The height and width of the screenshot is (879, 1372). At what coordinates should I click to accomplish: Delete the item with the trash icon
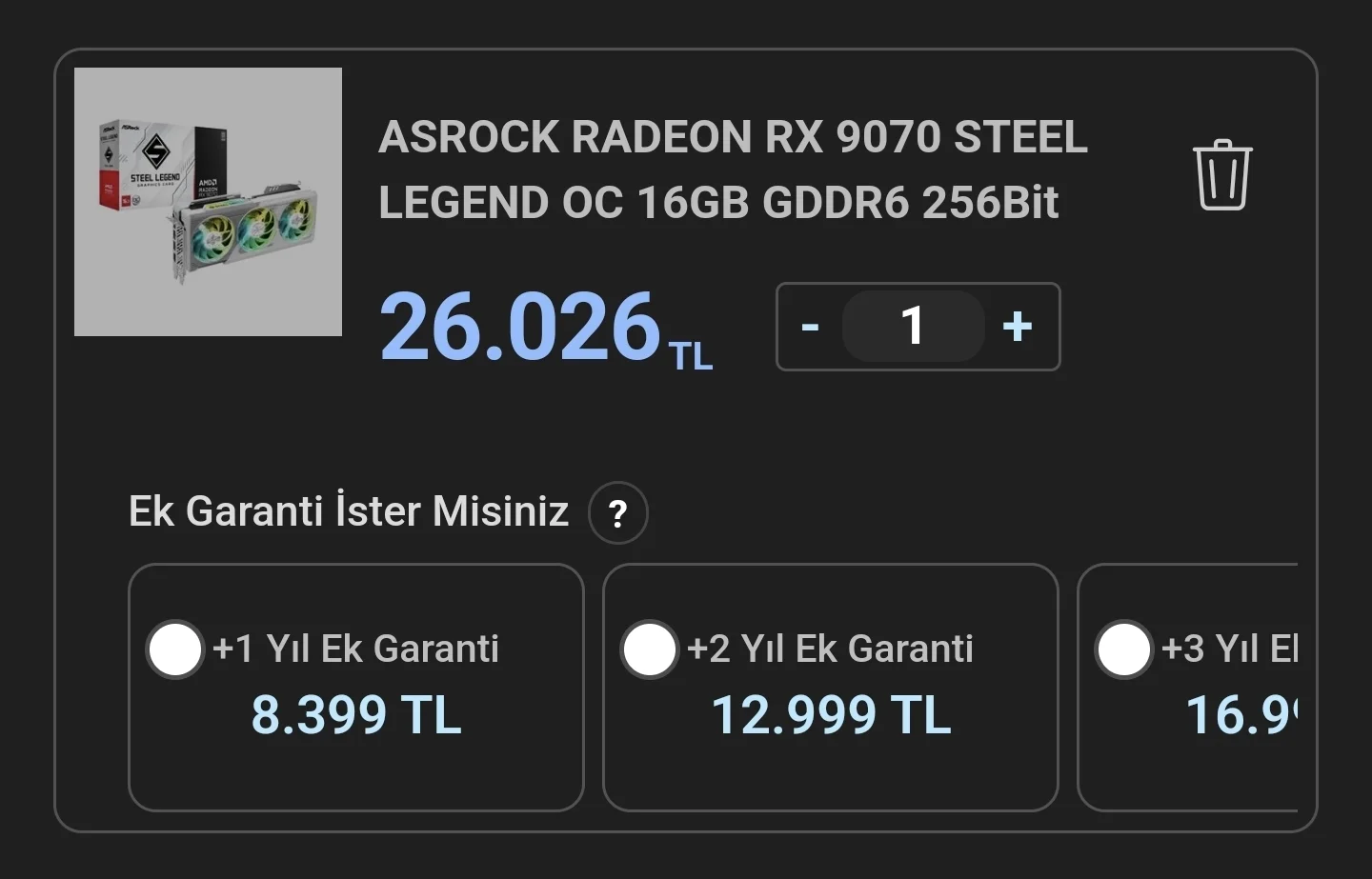coord(1222,175)
